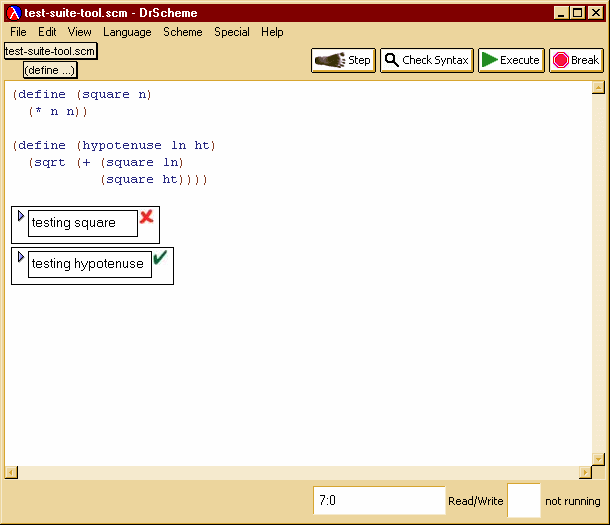Expand the testing square test box
610x525 pixels.
tap(21, 215)
